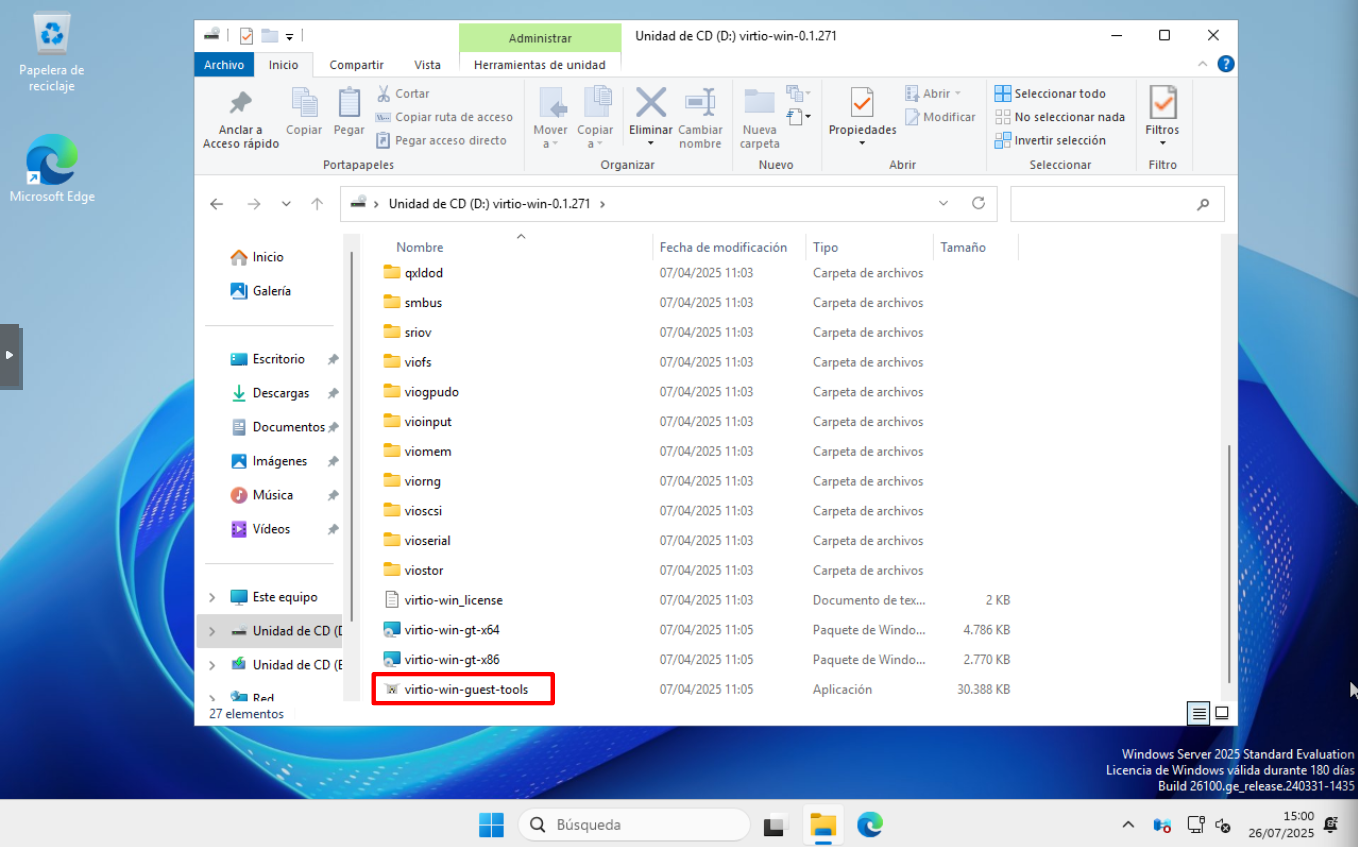Viewport: 1358px width, 847px height.
Task: Click the Pegar paste icon
Action: click(x=349, y=104)
